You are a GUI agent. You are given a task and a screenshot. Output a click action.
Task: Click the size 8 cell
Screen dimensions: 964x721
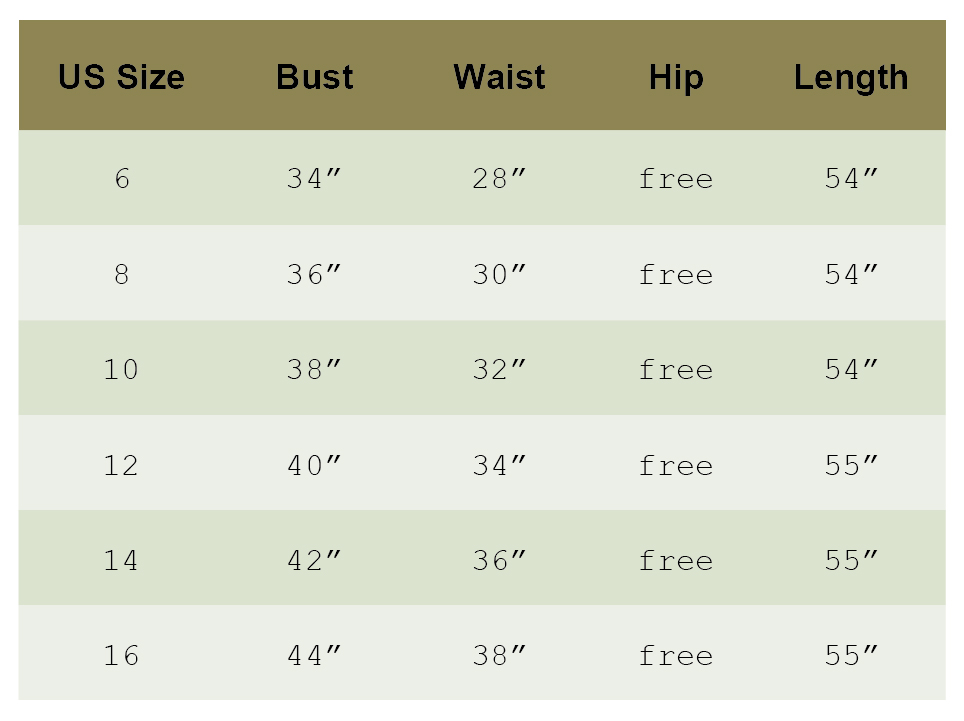tap(122, 275)
